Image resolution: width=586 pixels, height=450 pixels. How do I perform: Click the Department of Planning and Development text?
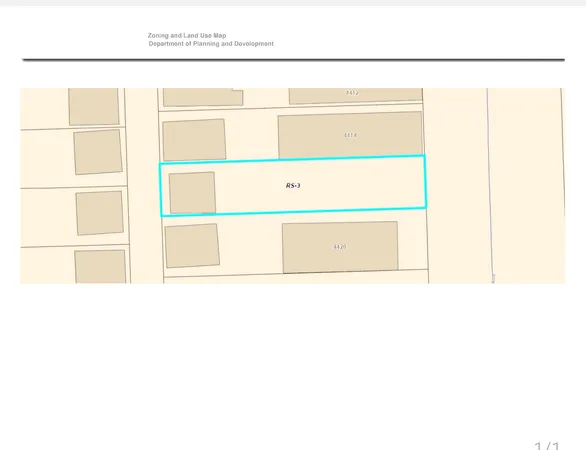click(211, 44)
